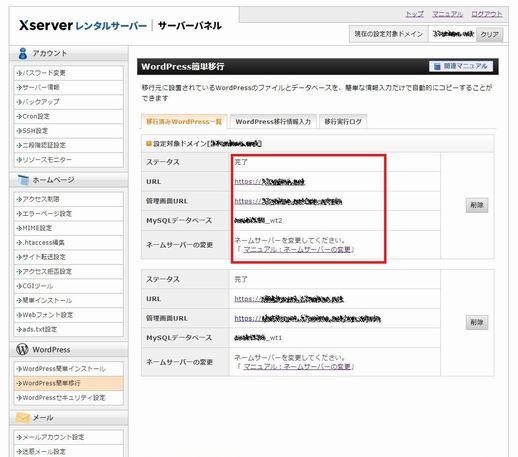Open リソースモニター menu item
Screen dimensions: 518x457
coord(69,160)
